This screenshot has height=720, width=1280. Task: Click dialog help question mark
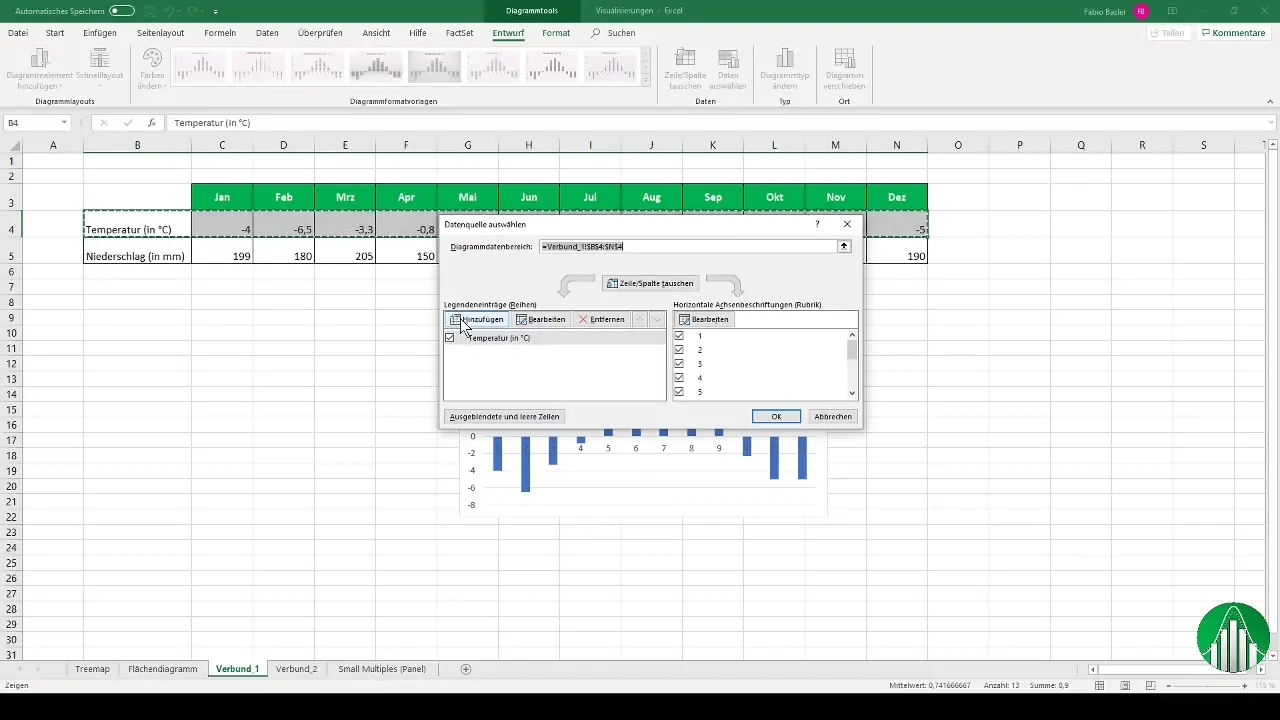click(817, 225)
